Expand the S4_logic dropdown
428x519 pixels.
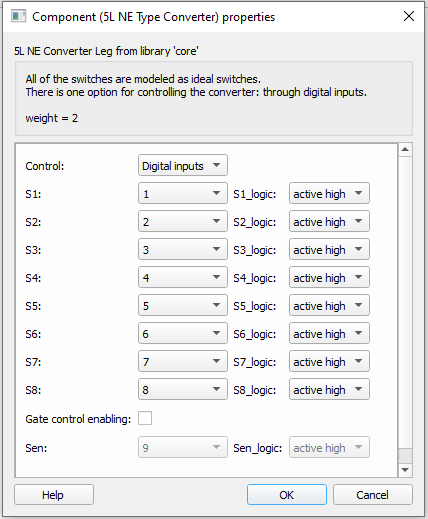coord(329,277)
